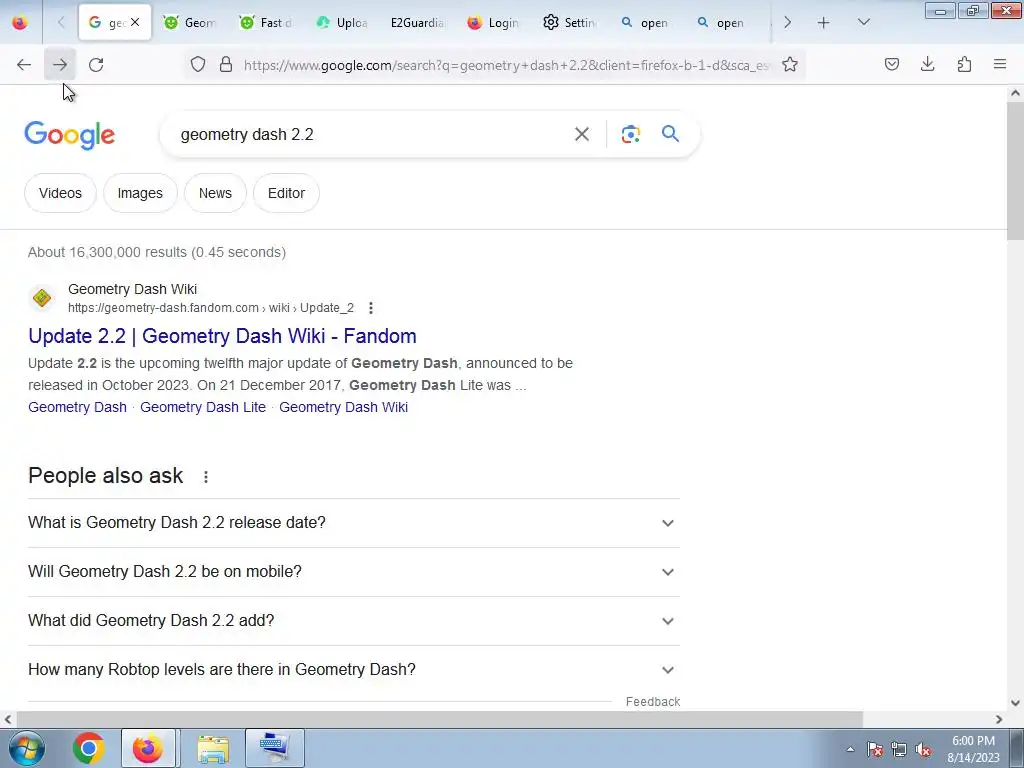Image resolution: width=1024 pixels, height=768 pixels.
Task: Open the Geometry Dash sitelink
Action: [x=77, y=408]
